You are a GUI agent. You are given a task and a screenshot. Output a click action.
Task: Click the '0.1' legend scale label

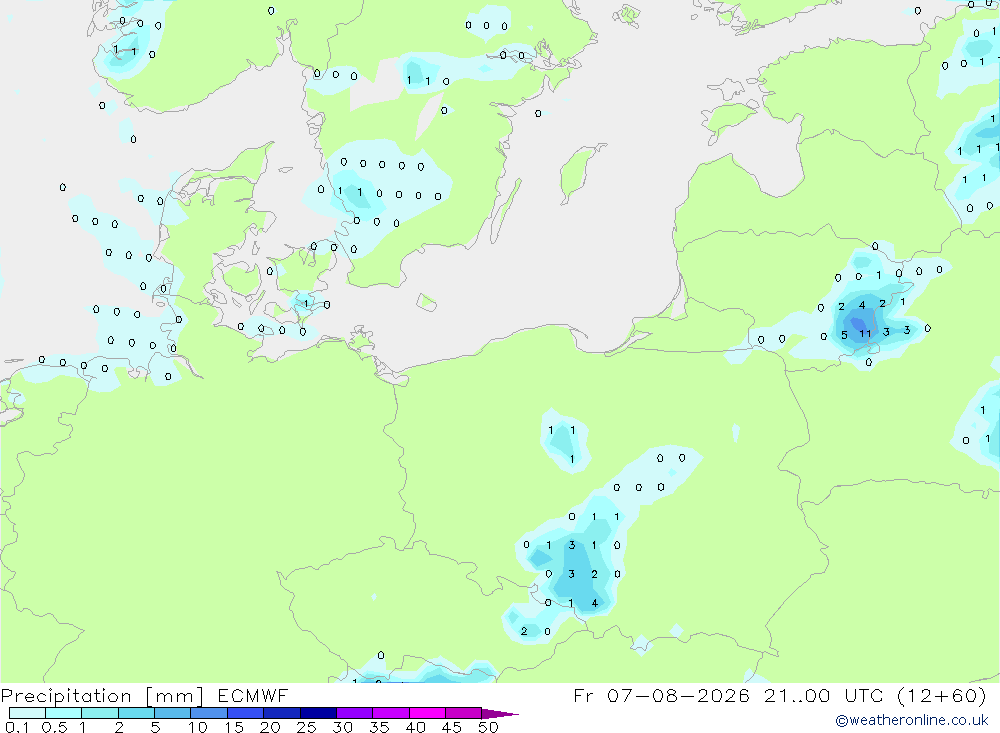point(17,727)
